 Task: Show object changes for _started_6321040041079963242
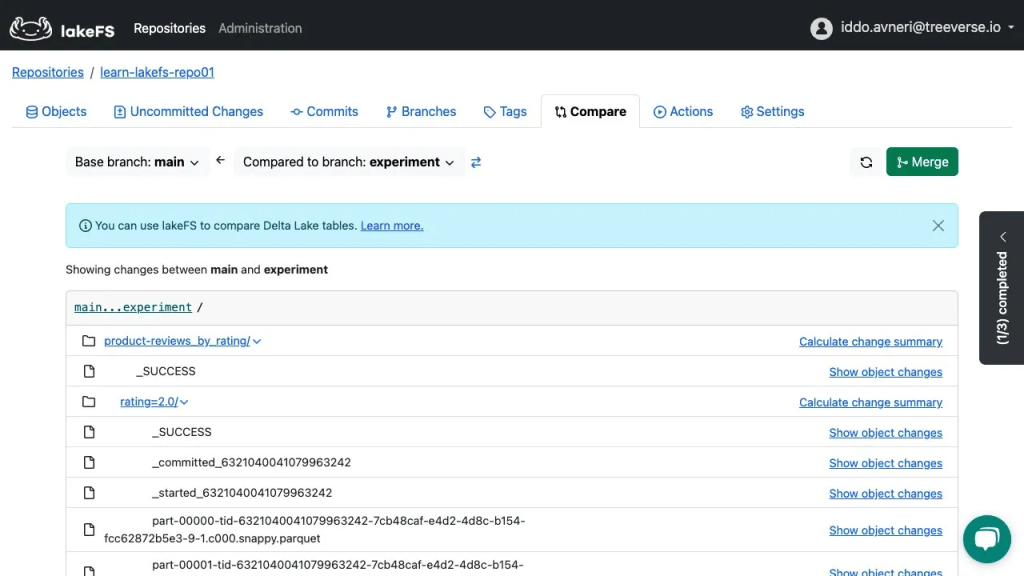pyautogui.click(x=886, y=493)
